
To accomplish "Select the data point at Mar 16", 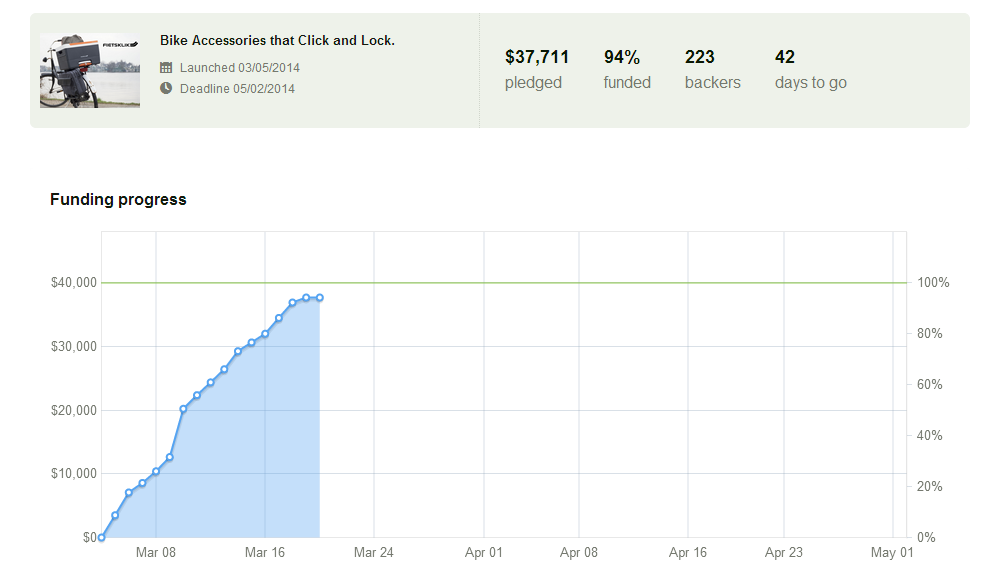I will click(x=265, y=334).
